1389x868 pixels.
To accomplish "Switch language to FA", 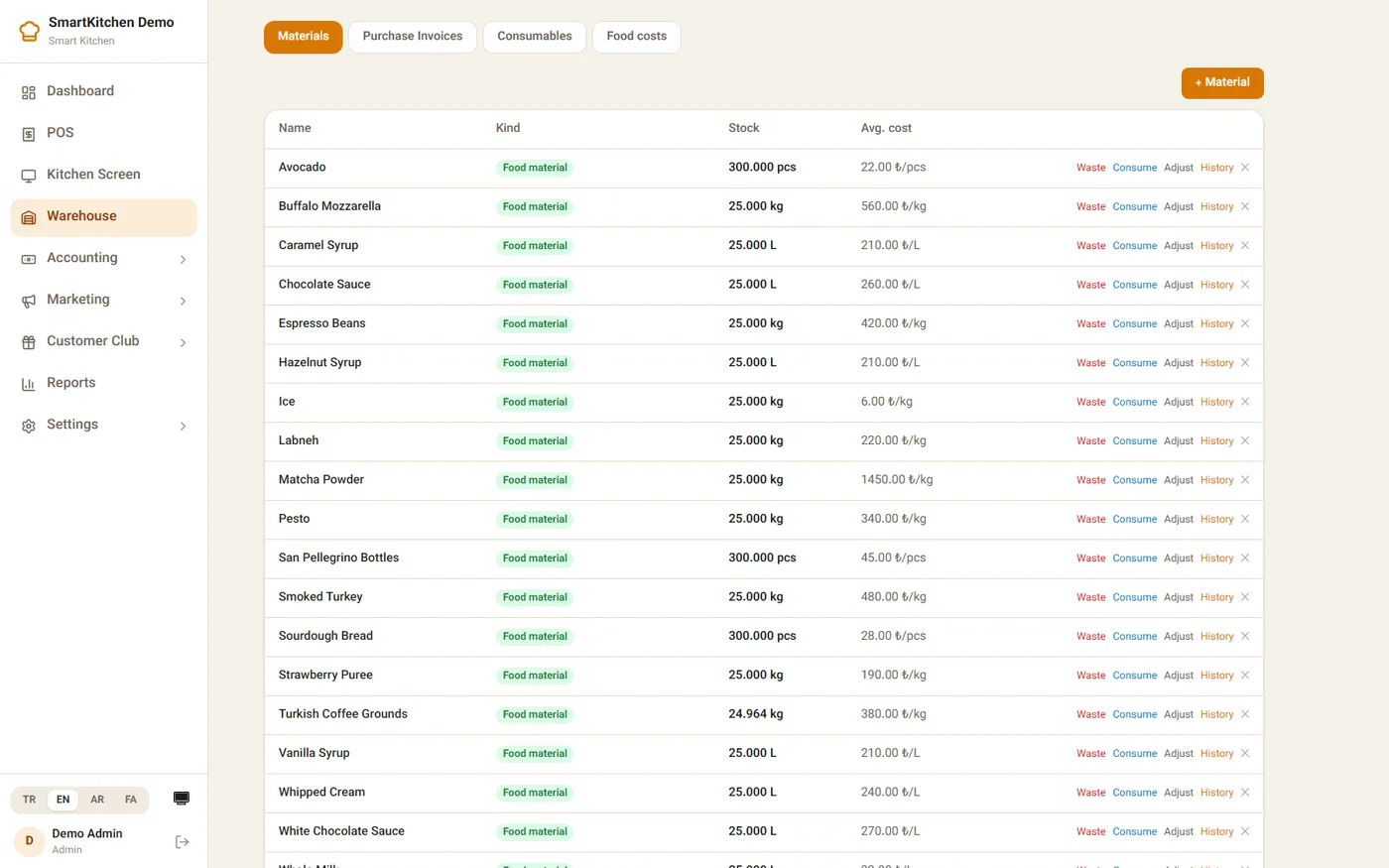I will tap(131, 800).
